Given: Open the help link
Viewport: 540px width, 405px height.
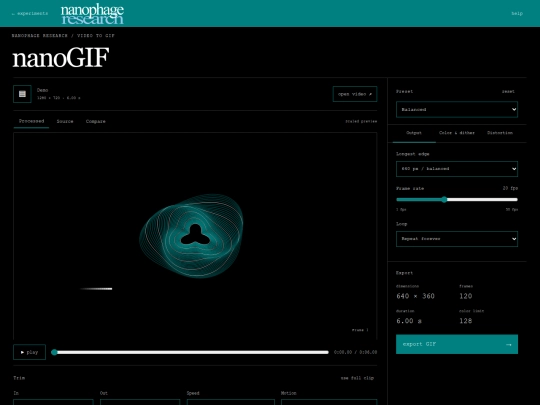Looking at the screenshot, I should click(517, 13).
